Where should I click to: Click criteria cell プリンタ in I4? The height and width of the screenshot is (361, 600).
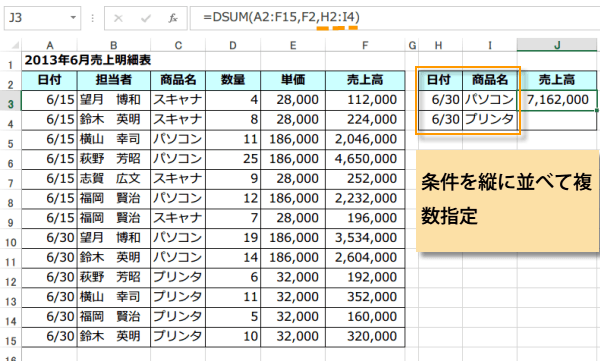coord(490,120)
